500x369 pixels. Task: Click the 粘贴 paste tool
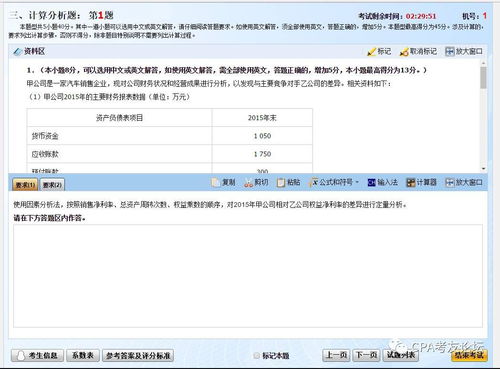tap(289, 182)
